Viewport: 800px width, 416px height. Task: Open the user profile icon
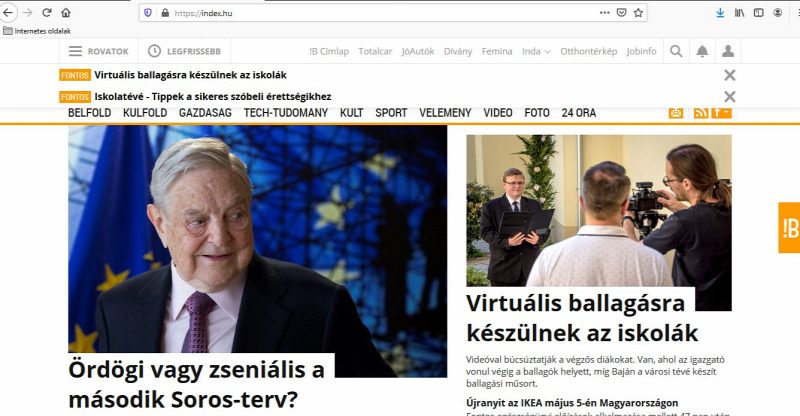(728, 51)
